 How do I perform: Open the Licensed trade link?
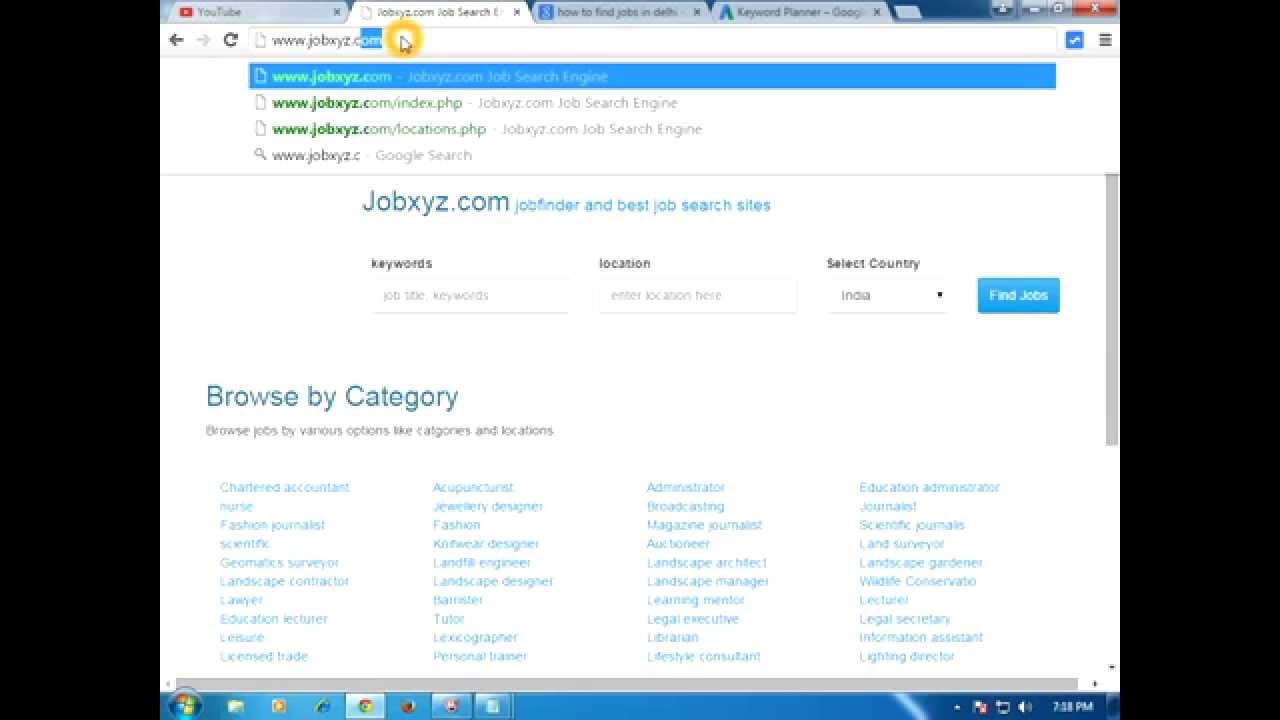264,657
